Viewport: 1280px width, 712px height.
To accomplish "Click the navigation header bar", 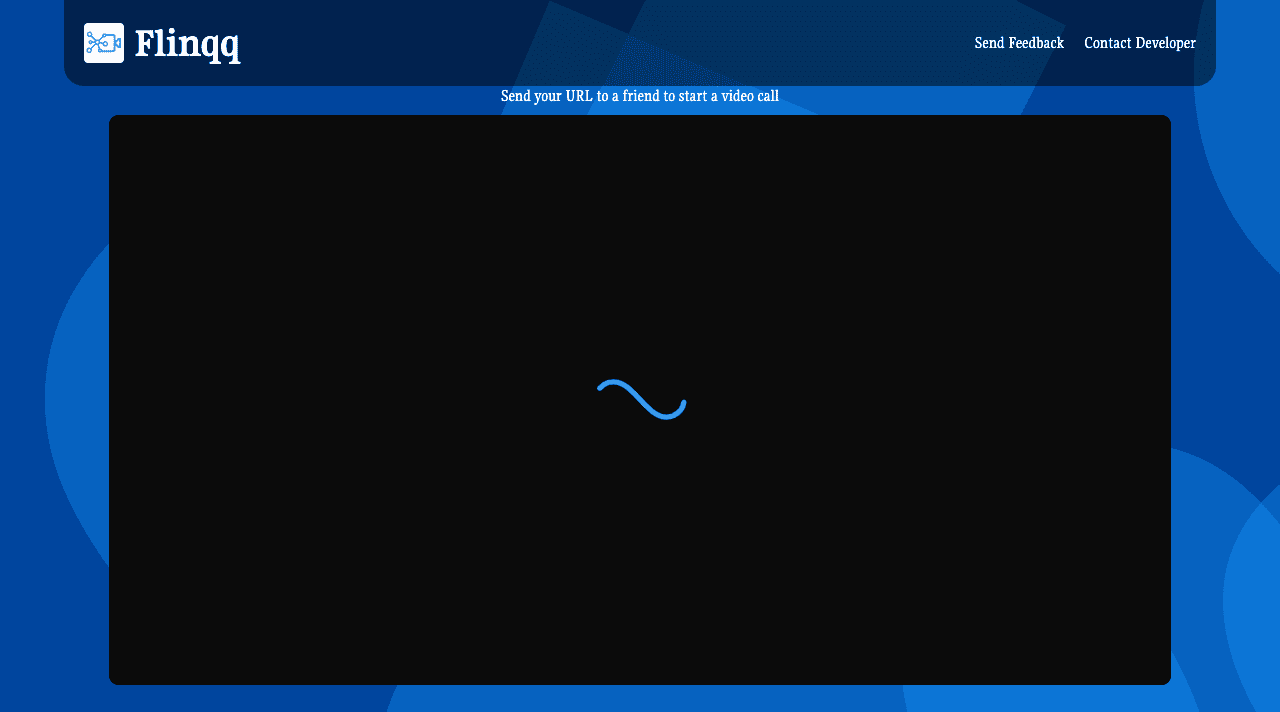I will pyautogui.click(x=600, y=42).
